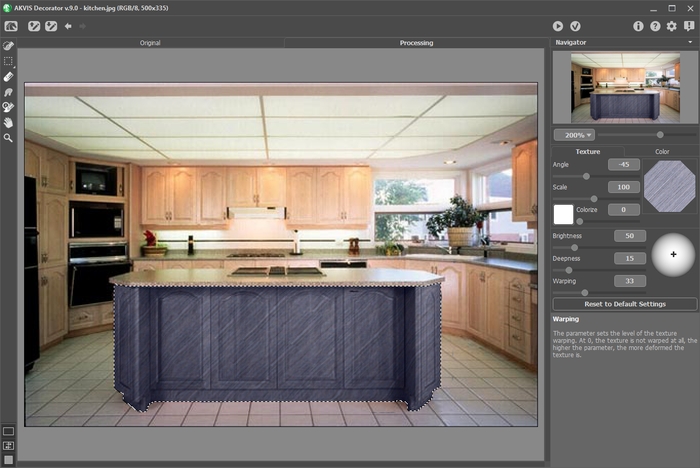Select the Quick Selection brush tool
The height and width of the screenshot is (468, 700).
pos(8,46)
